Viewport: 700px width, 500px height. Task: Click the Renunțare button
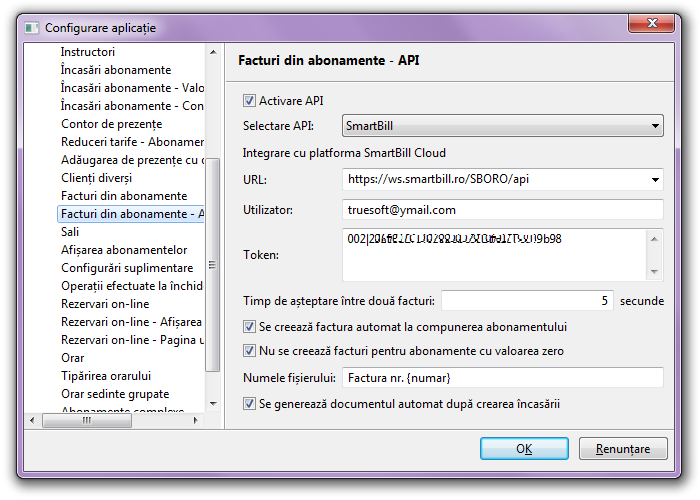click(623, 449)
